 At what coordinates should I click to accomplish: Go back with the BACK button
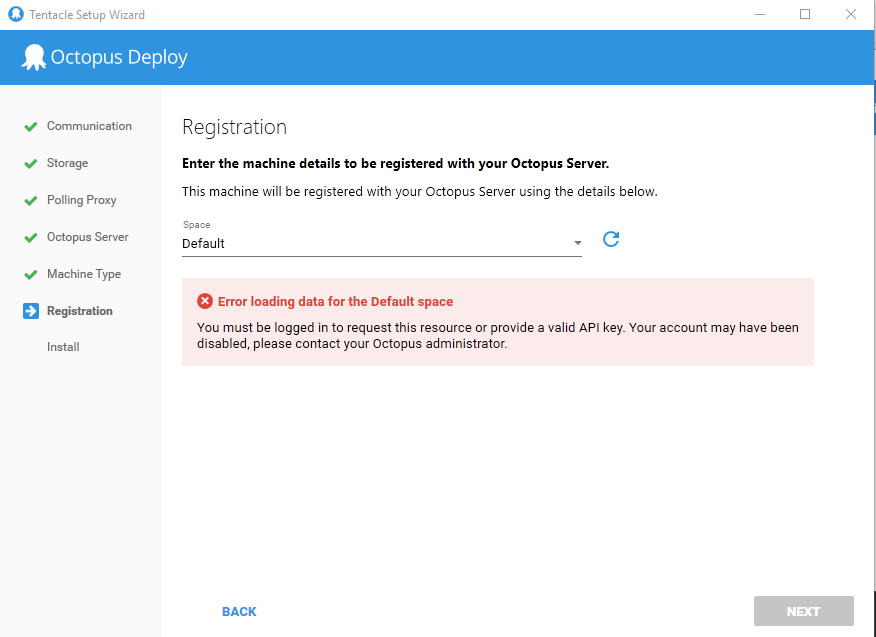pos(239,611)
